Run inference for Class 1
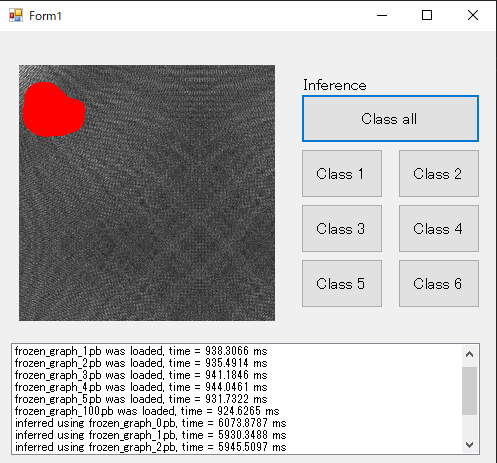The width and height of the screenshot is (497, 463). (x=342, y=173)
